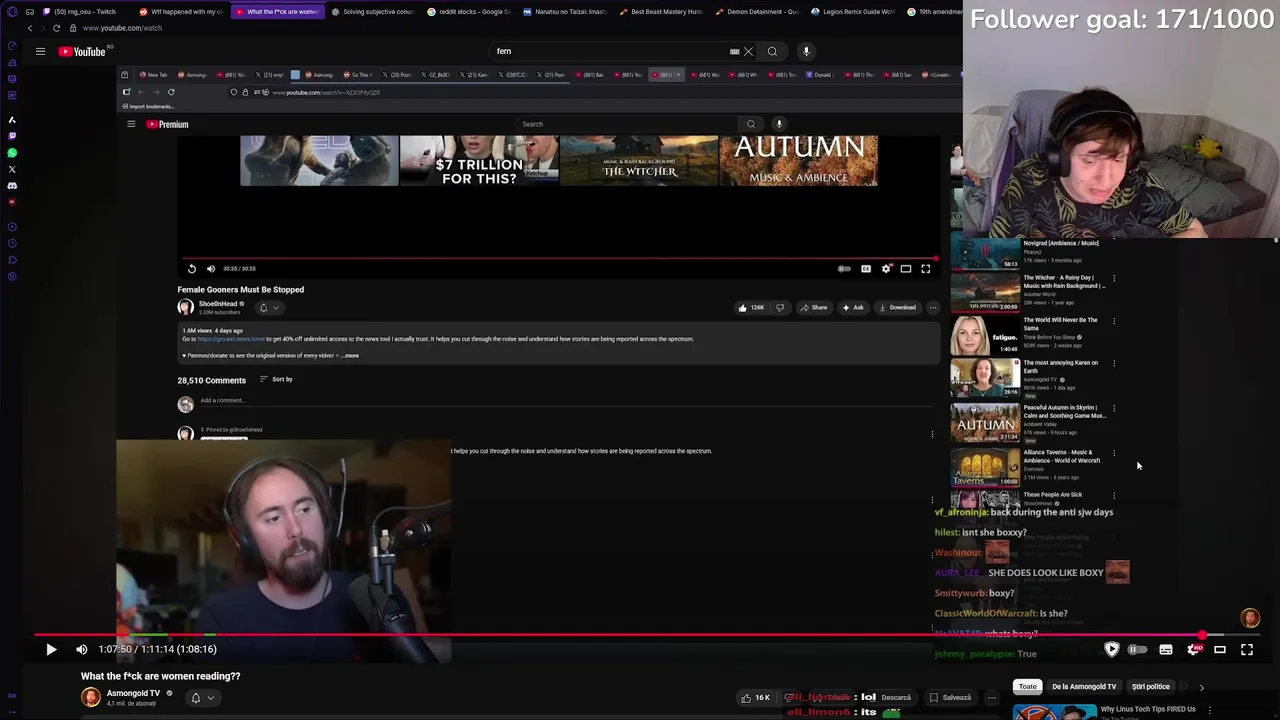Show more filter chips with the chevron

(x=1201, y=687)
